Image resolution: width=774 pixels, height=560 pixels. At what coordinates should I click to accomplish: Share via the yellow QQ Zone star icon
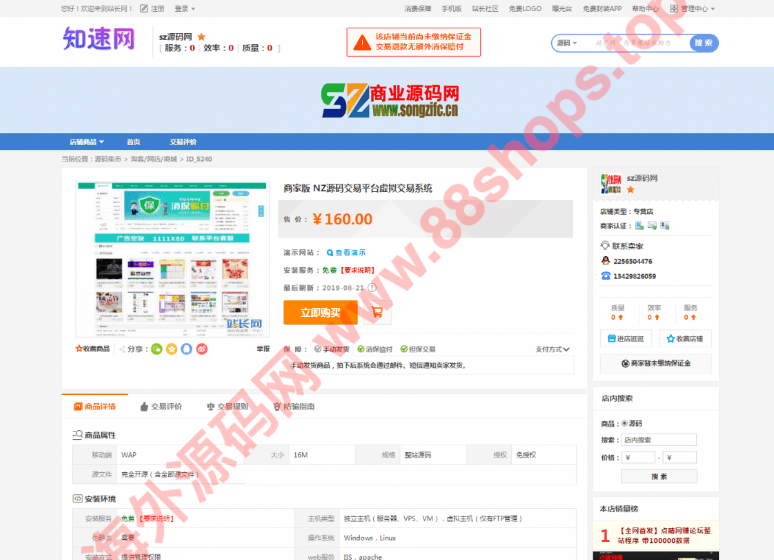coord(171,349)
